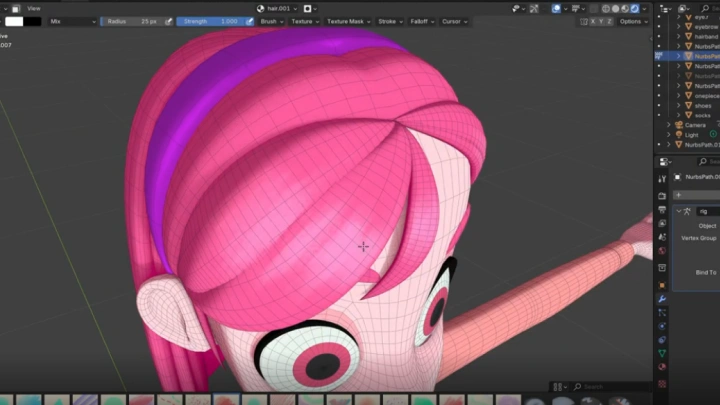720x405 pixels.
Task: Toggle Z axis symmetry
Action: pyautogui.click(x=609, y=22)
